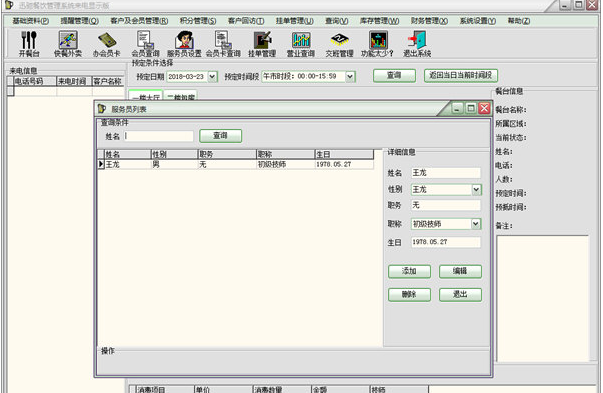Click the 服务员设置 toolbar icon
Image resolution: width=603 pixels, height=393 pixels.
point(184,40)
